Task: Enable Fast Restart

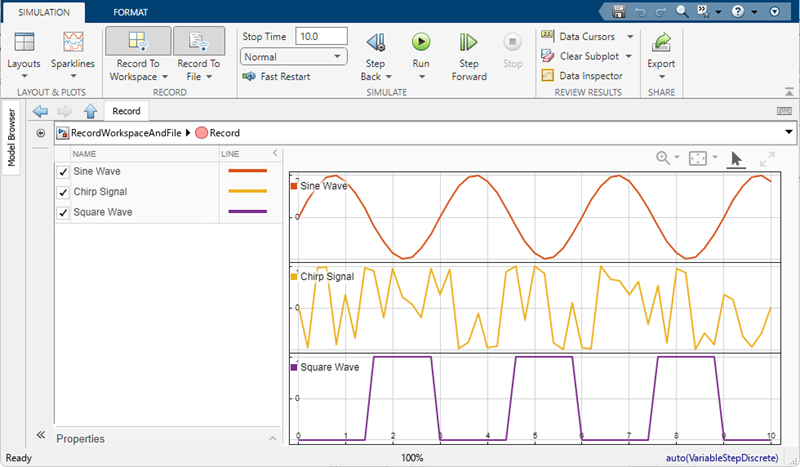Action: [x=276, y=77]
